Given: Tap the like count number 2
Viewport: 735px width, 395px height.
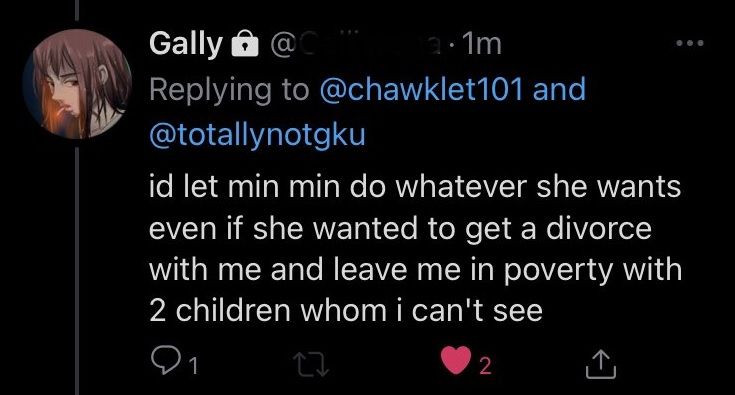Looking at the screenshot, I should coord(485,366).
